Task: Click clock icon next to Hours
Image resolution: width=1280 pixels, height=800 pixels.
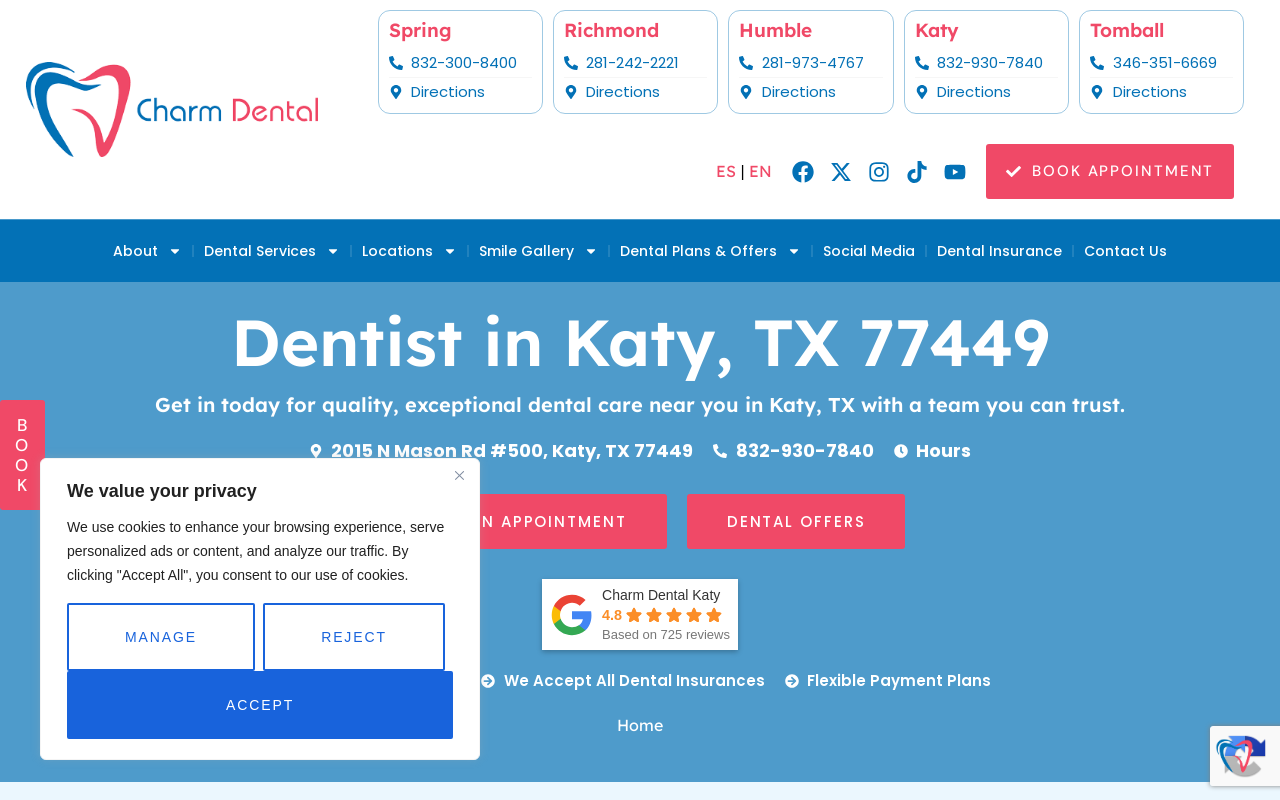Action: (x=901, y=451)
